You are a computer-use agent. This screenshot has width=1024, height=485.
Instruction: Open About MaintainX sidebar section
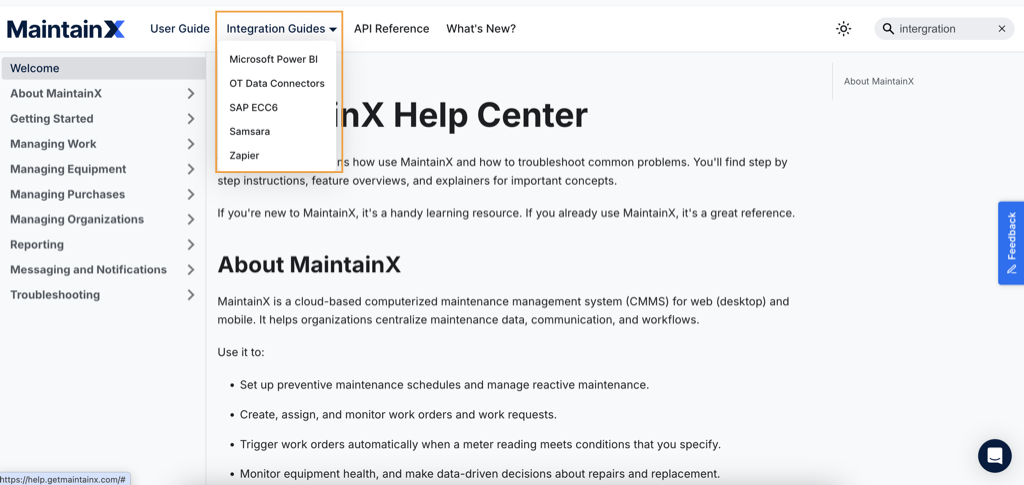coord(56,93)
